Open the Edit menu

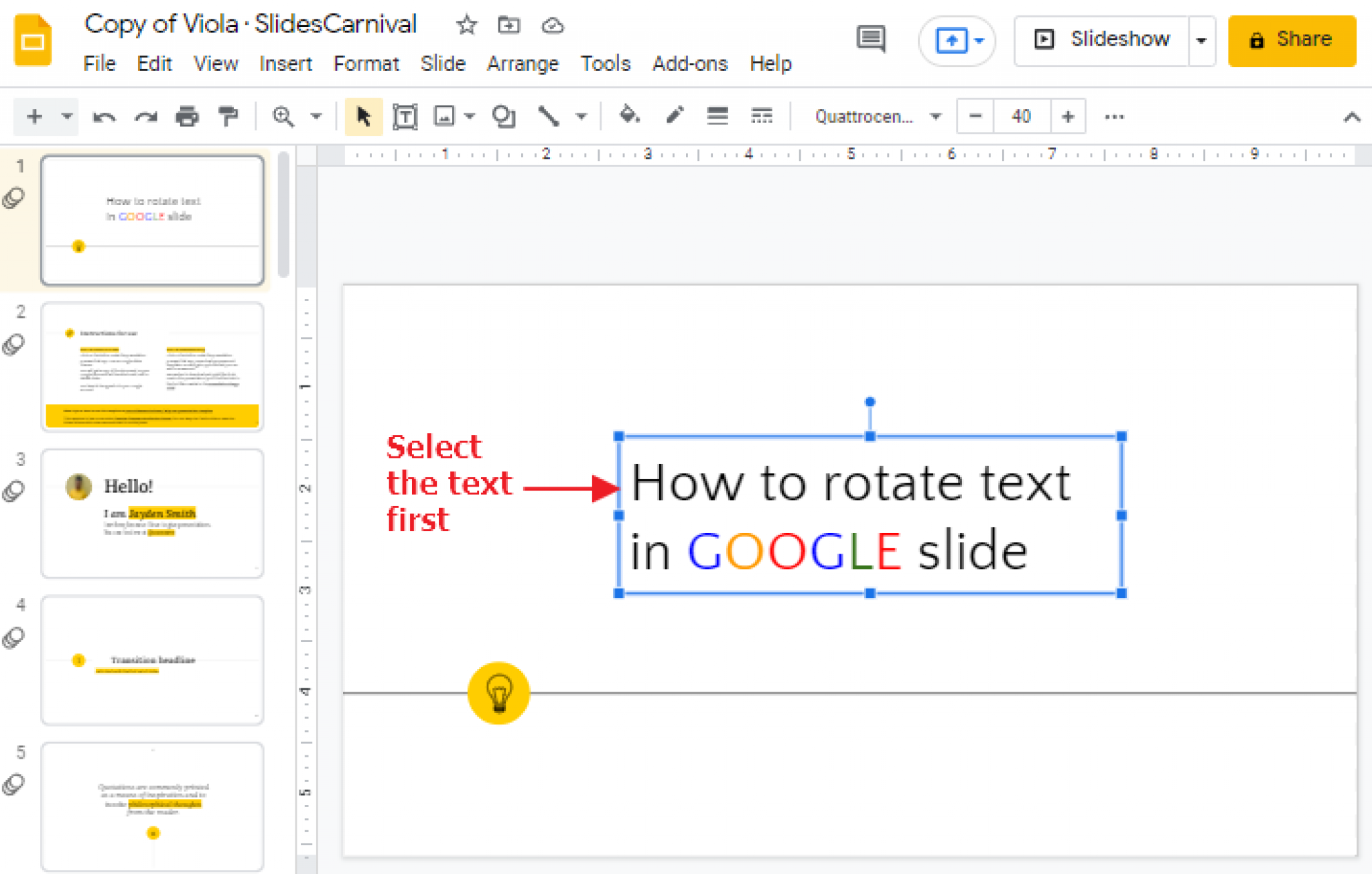pos(154,64)
